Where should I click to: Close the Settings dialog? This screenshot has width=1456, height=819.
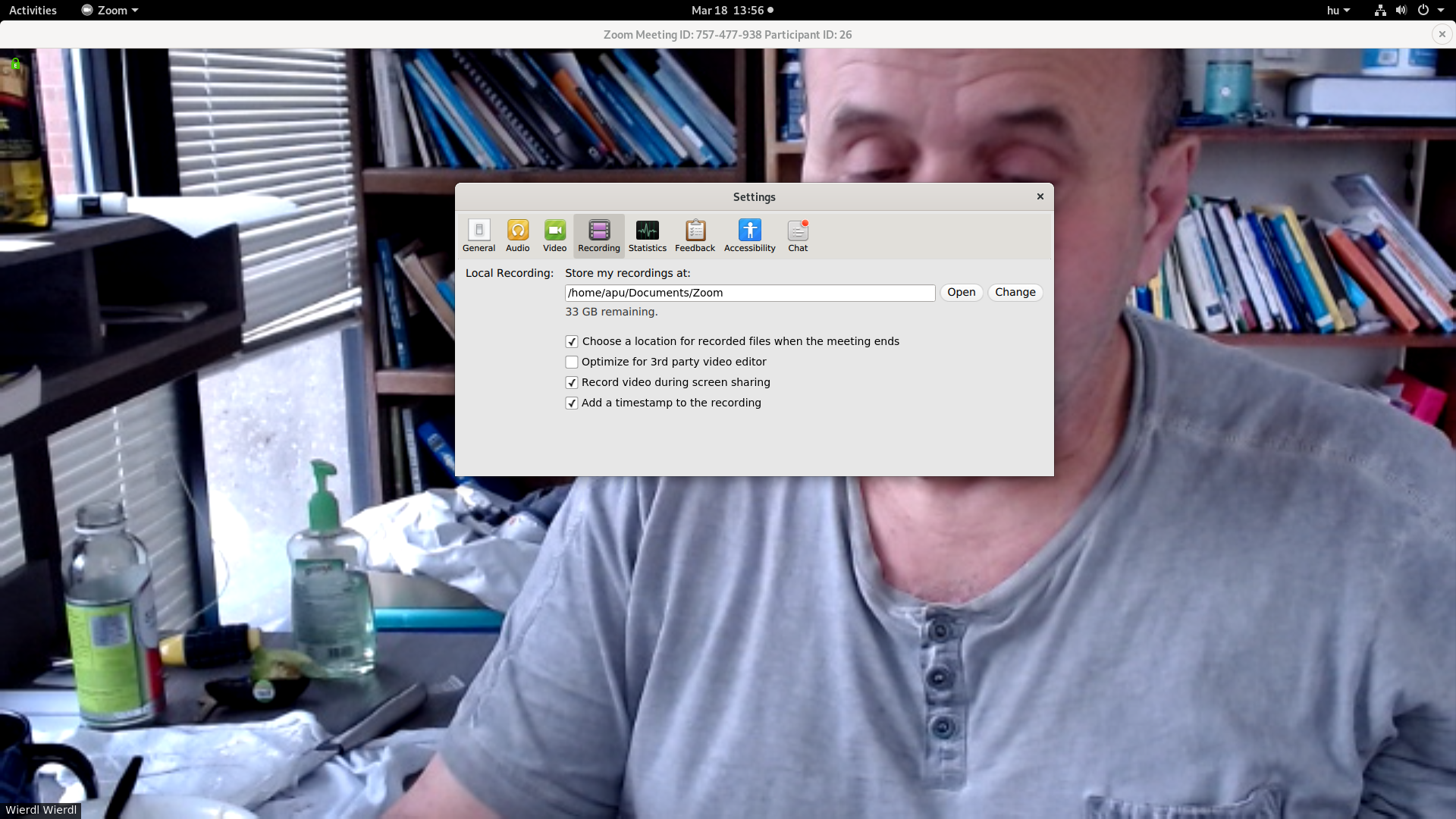1040,197
